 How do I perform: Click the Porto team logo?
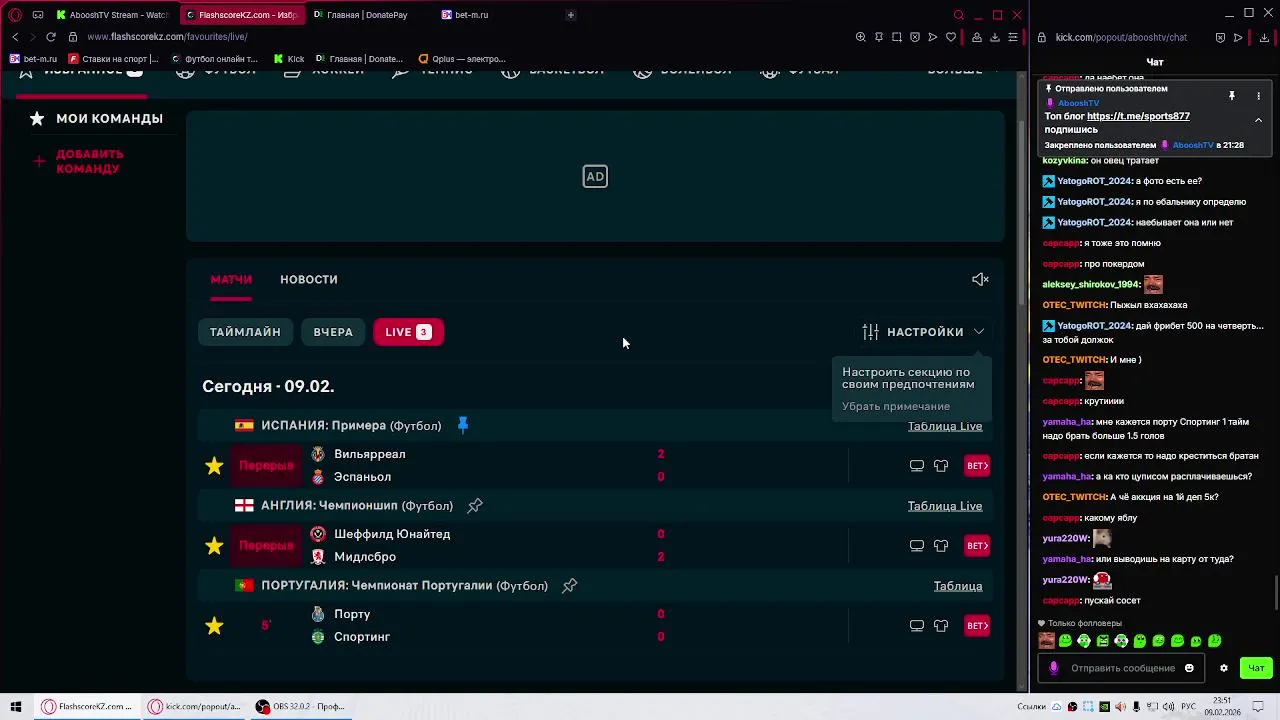(x=318, y=614)
